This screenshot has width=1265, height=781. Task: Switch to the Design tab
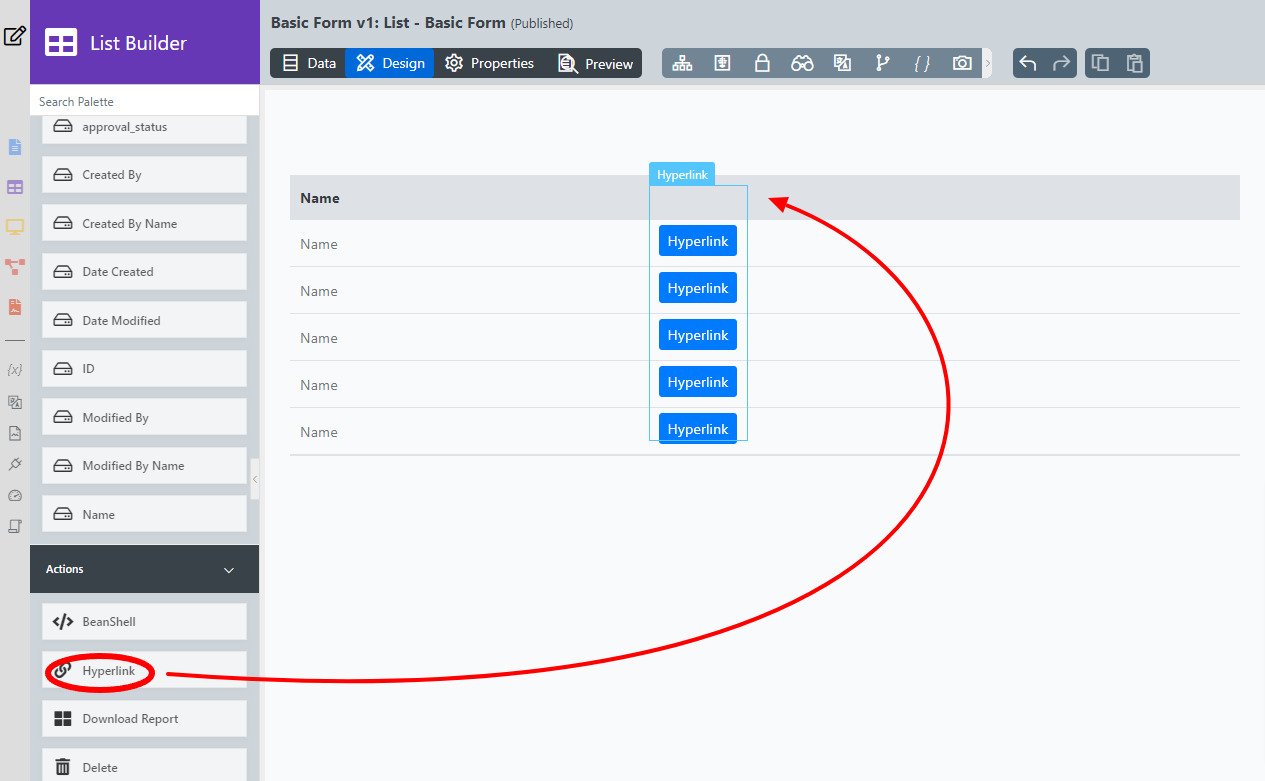389,63
